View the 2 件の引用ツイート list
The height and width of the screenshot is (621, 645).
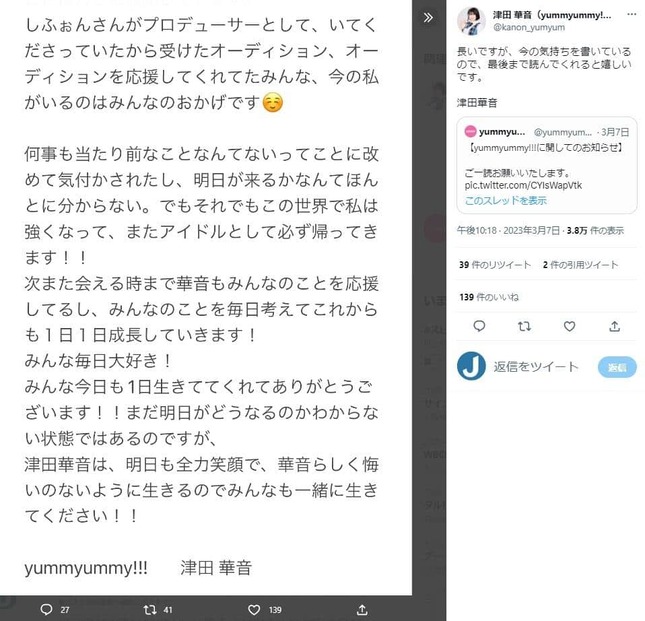(580, 265)
